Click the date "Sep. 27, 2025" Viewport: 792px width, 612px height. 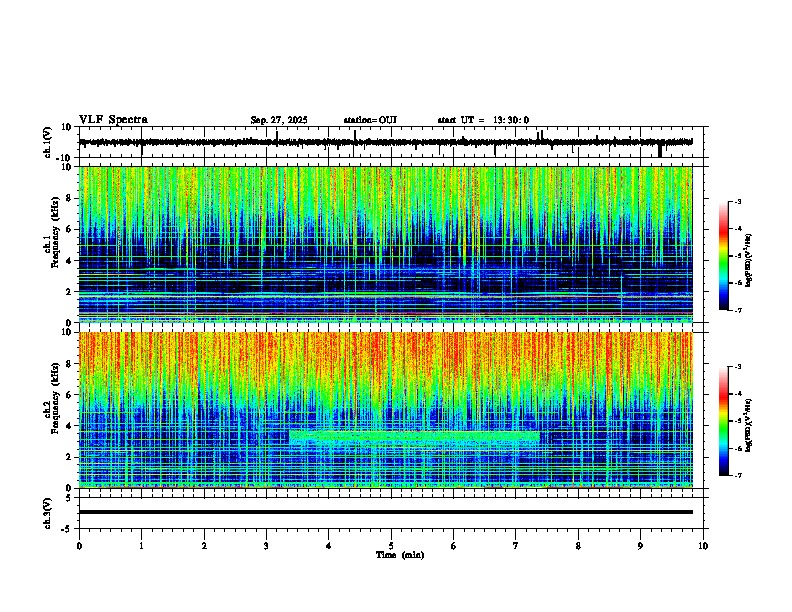[x=279, y=120]
